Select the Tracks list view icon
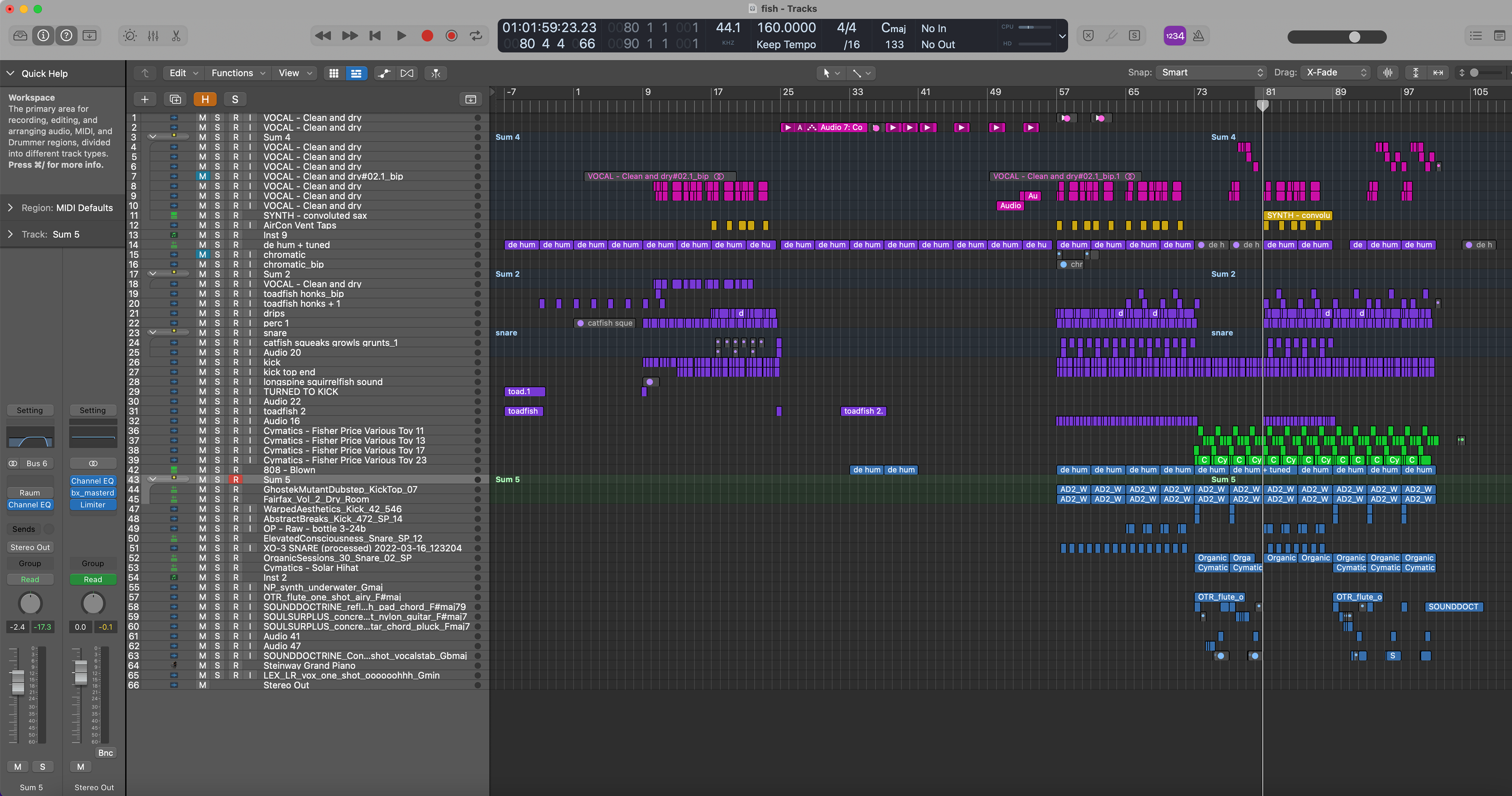Image resolution: width=1512 pixels, height=796 pixels. tap(356, 73)
